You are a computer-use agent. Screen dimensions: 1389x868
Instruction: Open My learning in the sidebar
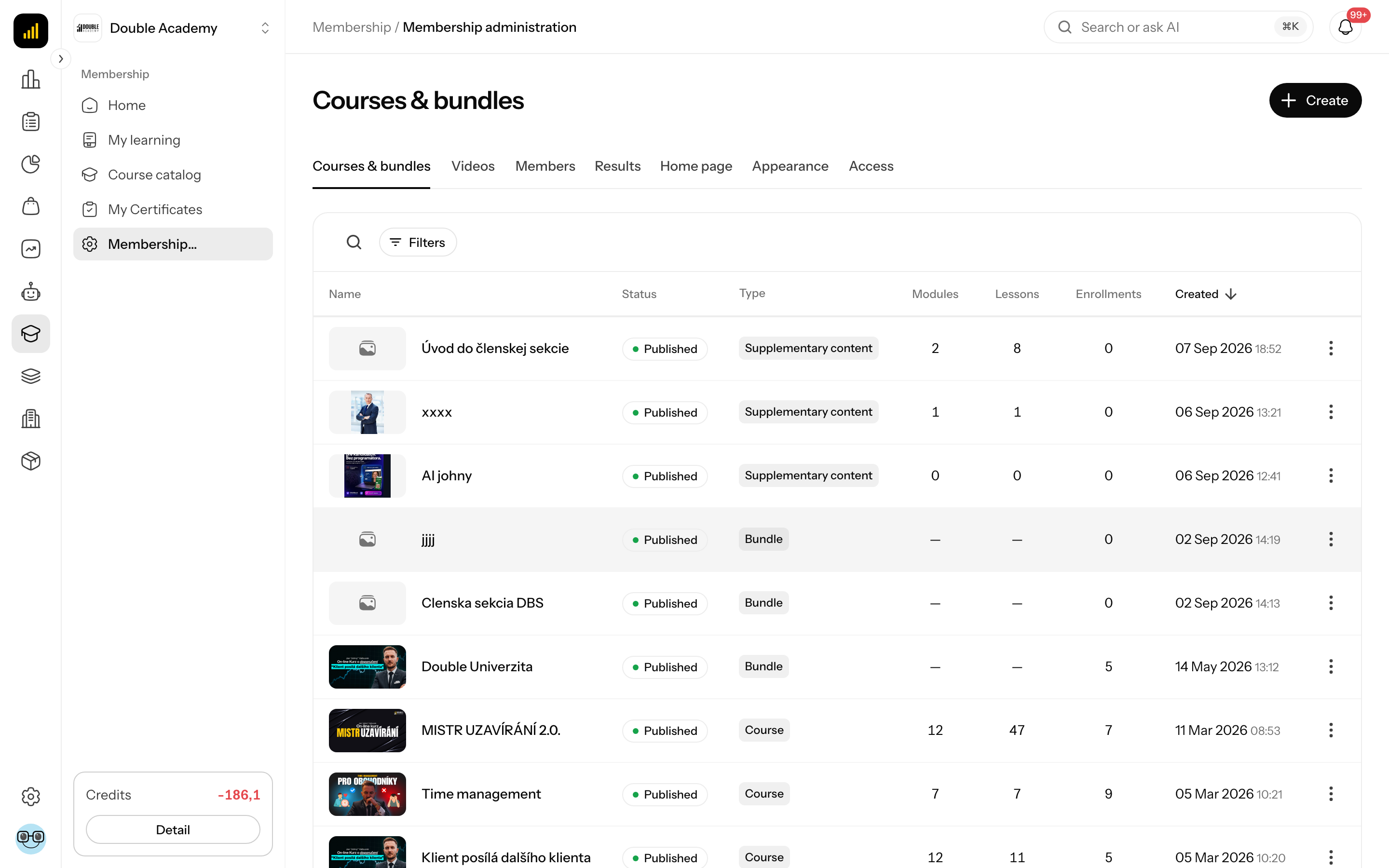pyautogui.click(x=173, y=140)
